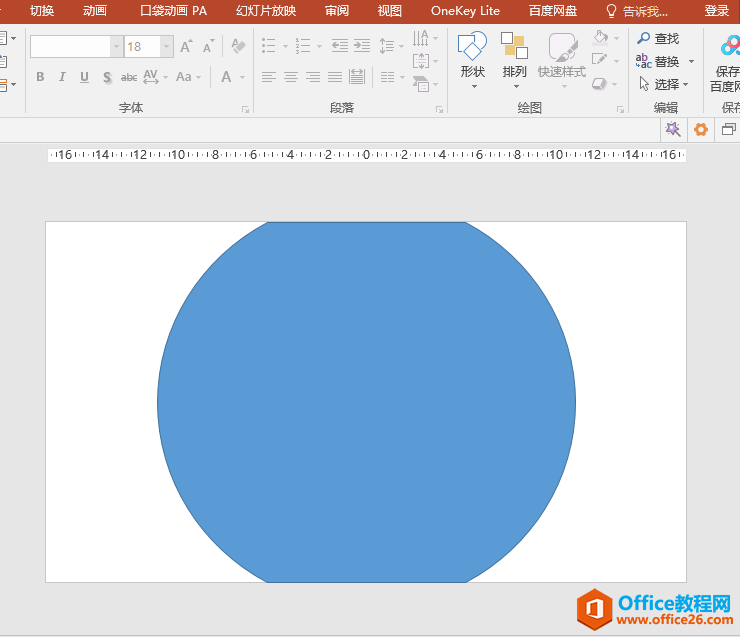Screen dimensions: 740x637
Task: Toggle Italic formatting
Action: click(62, 77)
